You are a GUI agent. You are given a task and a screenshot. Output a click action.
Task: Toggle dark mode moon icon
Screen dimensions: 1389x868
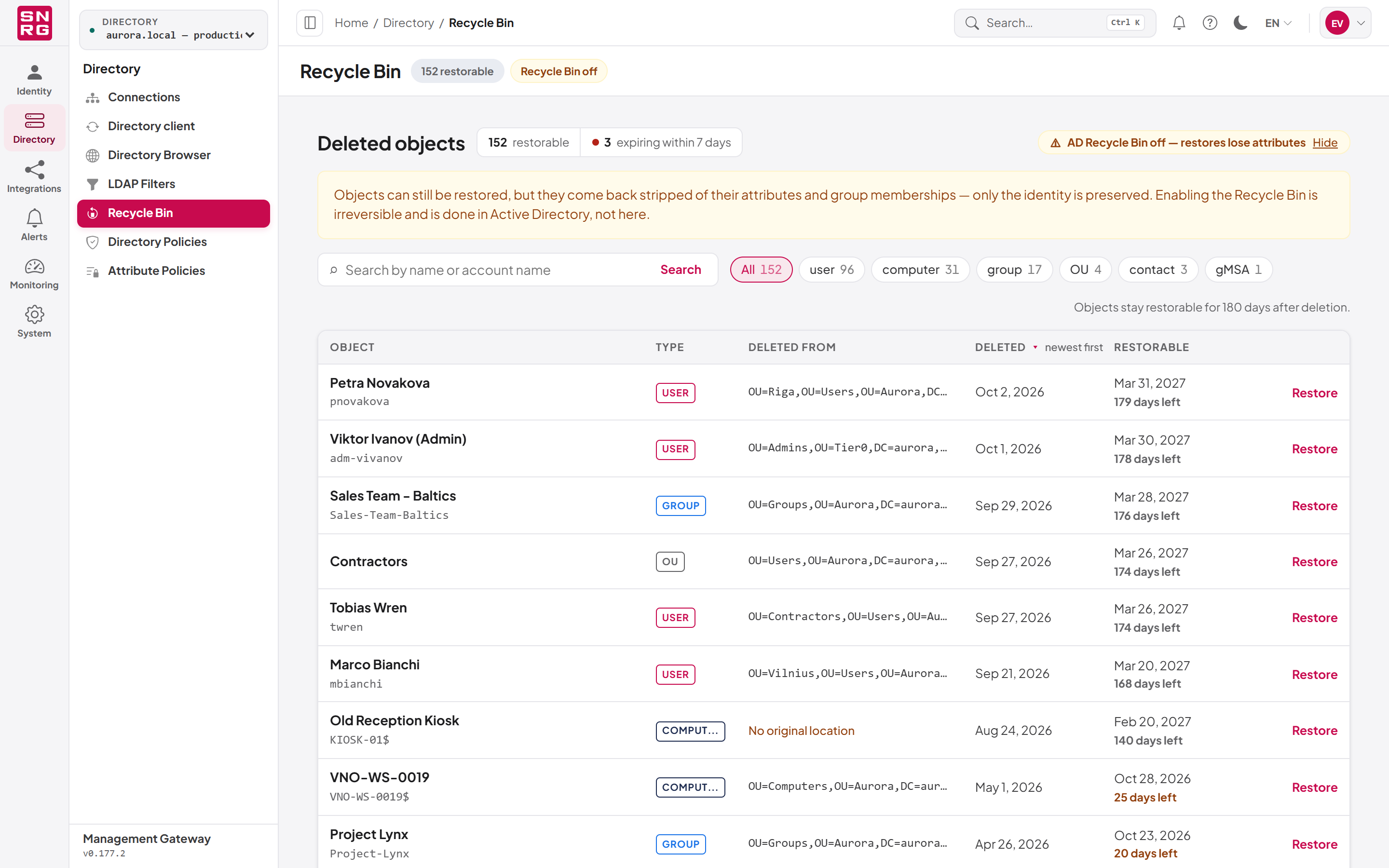pos(1240,23)
